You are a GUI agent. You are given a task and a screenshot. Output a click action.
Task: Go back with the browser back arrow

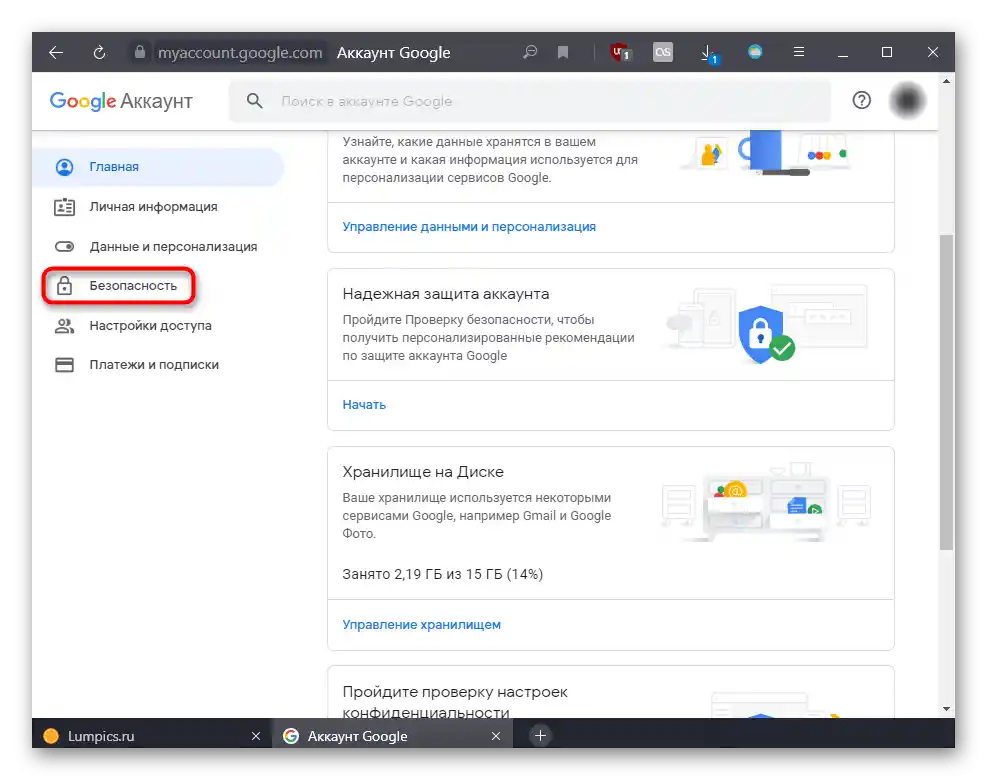pos(56,52)
